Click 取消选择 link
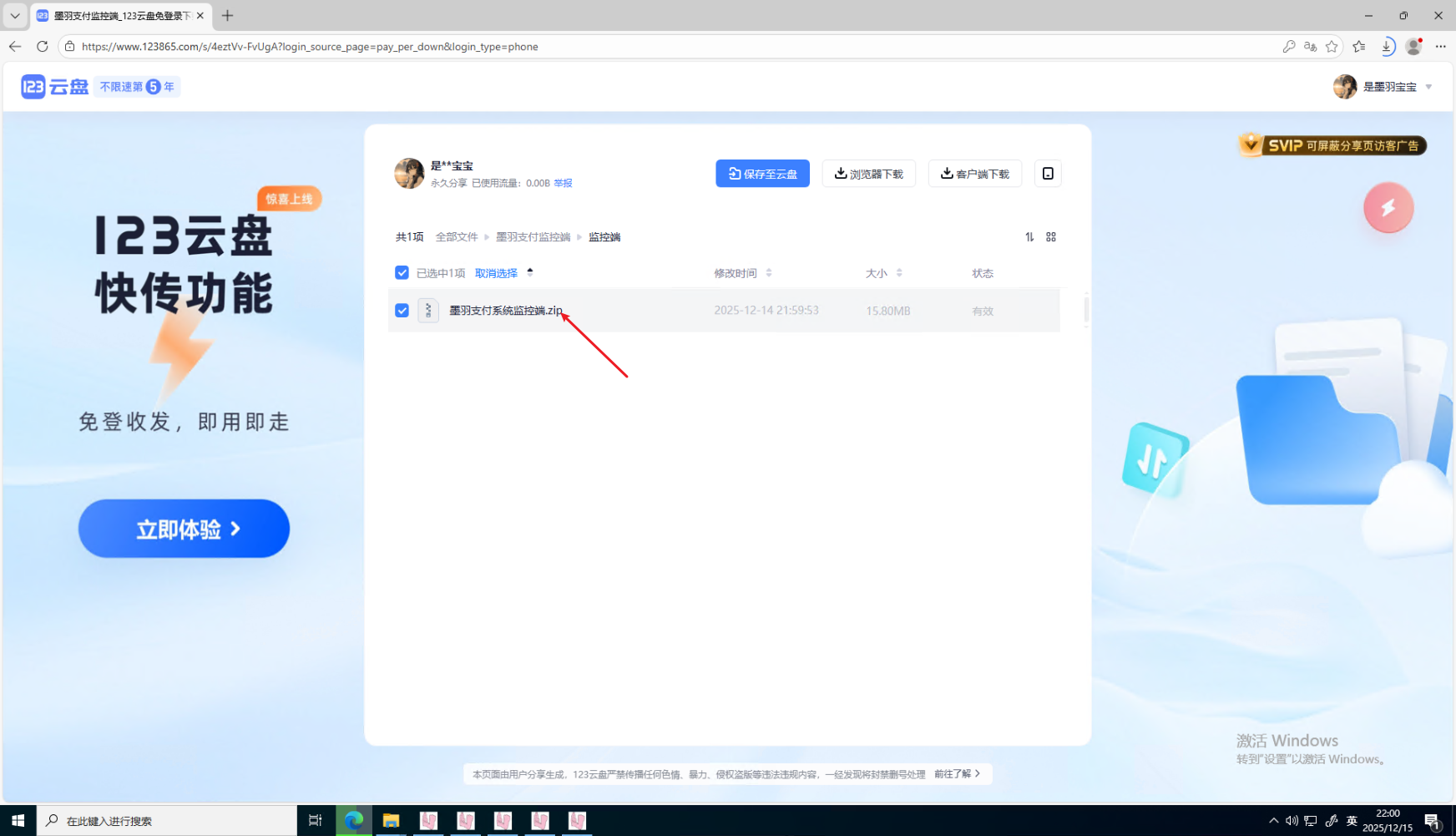The image size is (1456, 836). pos(496,273)
